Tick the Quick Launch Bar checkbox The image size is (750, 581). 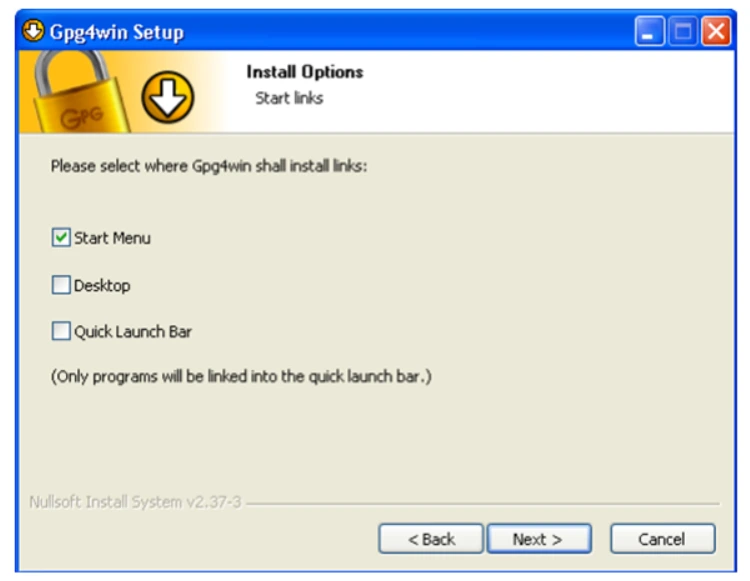tap(61, 331)
